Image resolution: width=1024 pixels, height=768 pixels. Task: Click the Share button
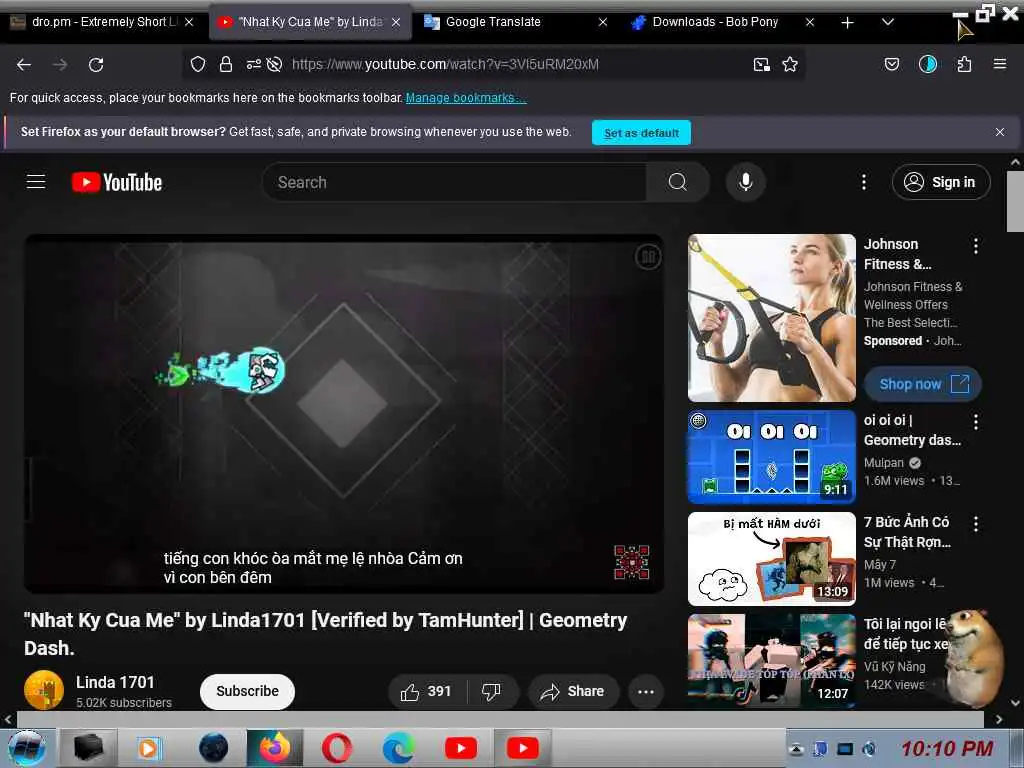point(573,692)
